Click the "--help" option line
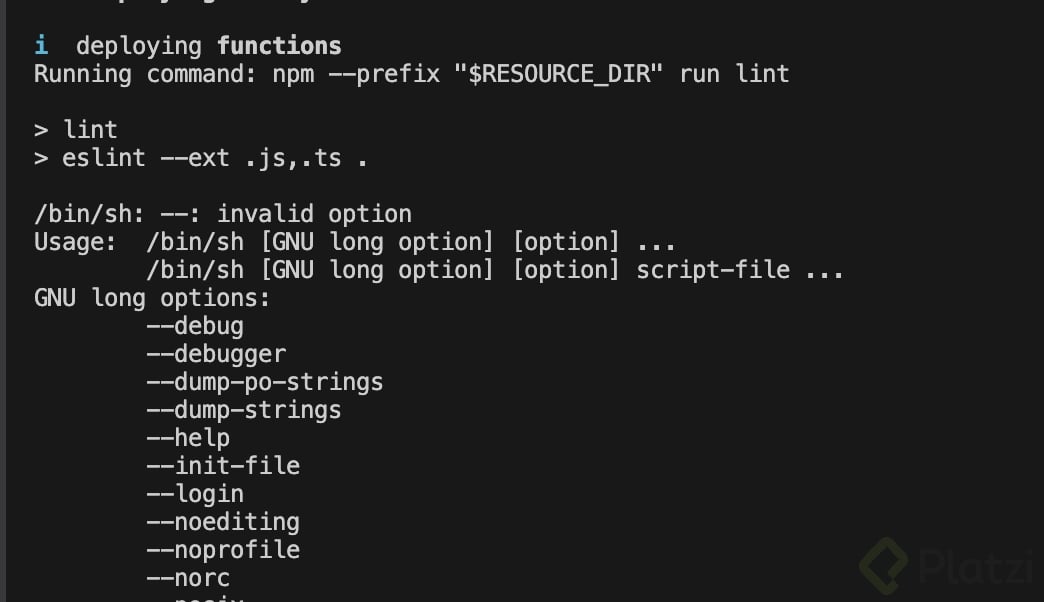This screenshot has width=1044, height=602. pyautogui.click(x=188, y=438)
